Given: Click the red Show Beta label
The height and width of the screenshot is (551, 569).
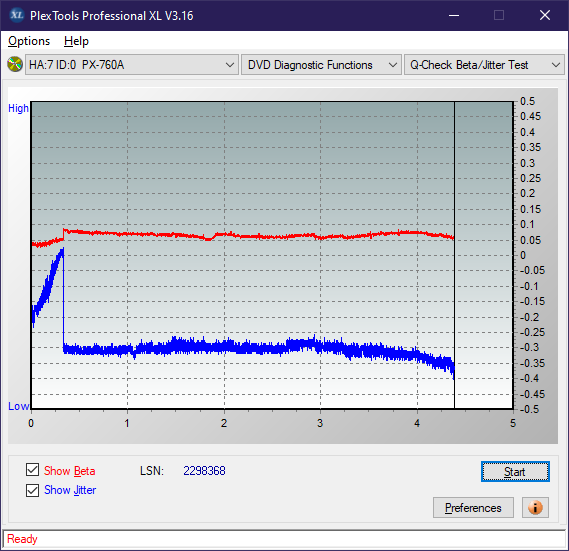Looking at the screenshot, I should [x=70, y=471].
